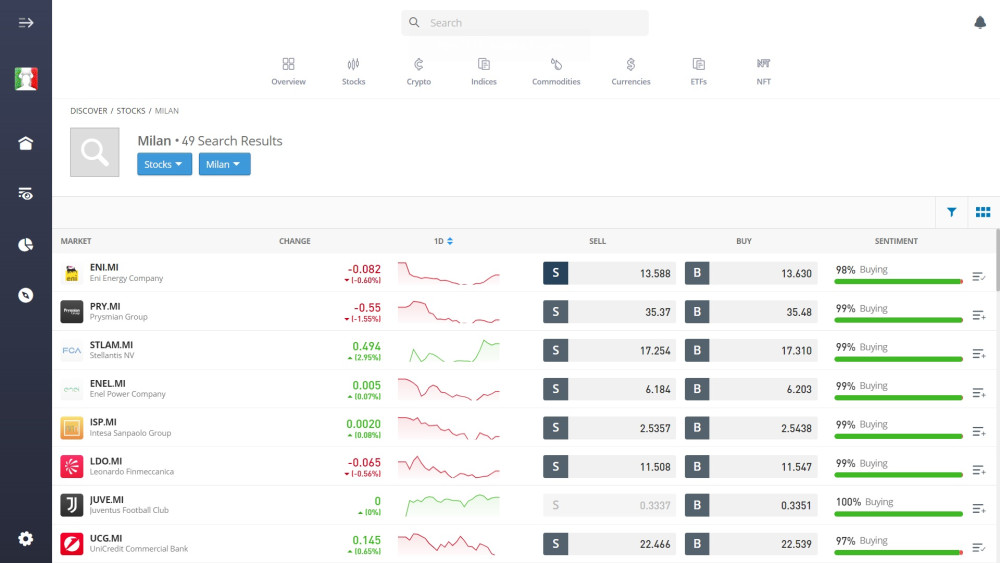The image size is (1000, 563).
Task: Open the ETFs tab
Action: click(x=698, y=71)
